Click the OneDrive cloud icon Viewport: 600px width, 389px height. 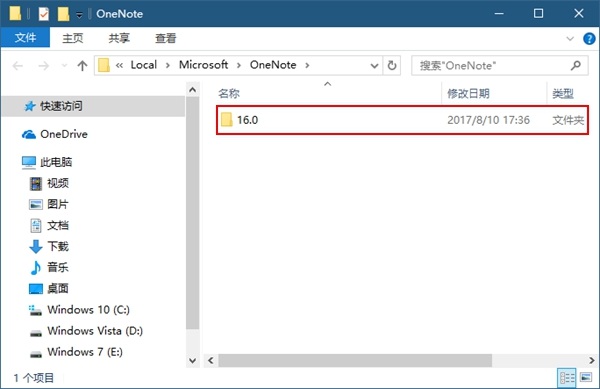(29, 135)
